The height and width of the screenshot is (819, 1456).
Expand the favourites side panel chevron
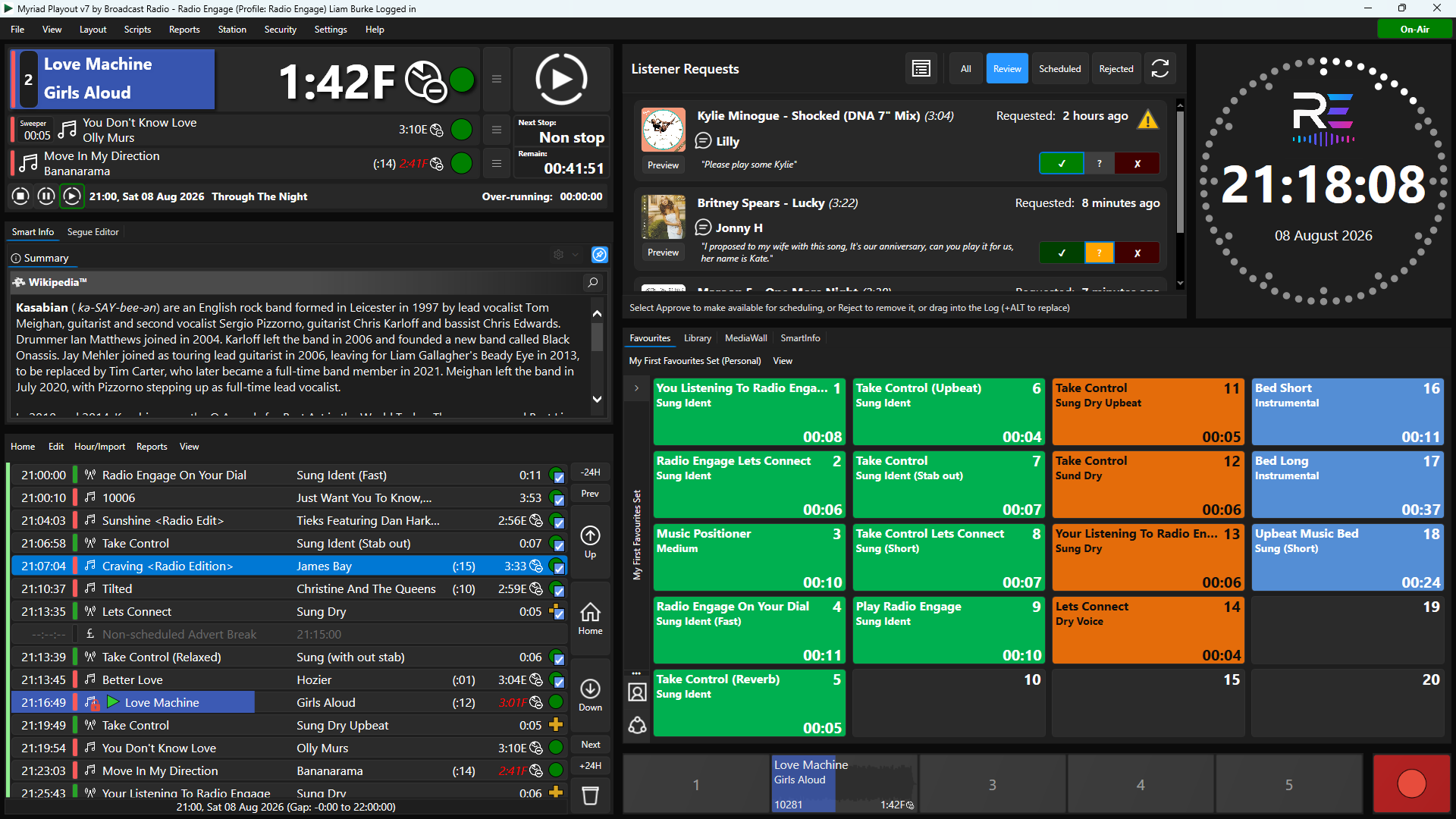pyautogui.click(x=636, y=388)
